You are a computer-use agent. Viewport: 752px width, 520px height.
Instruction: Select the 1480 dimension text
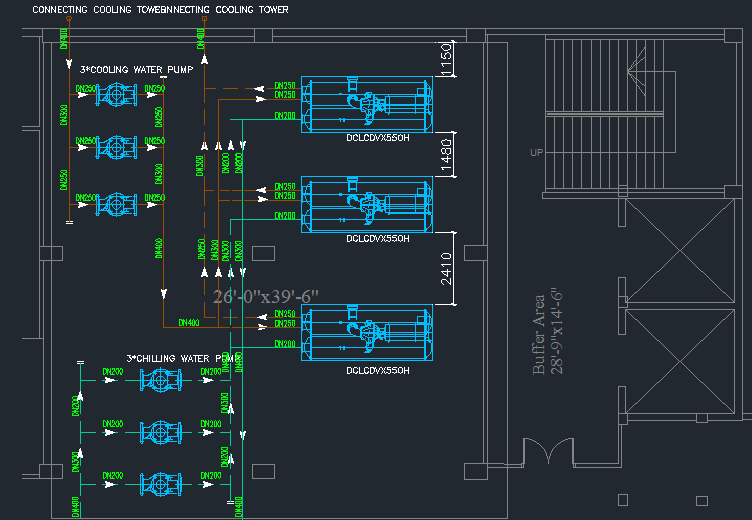coord(447,156)
